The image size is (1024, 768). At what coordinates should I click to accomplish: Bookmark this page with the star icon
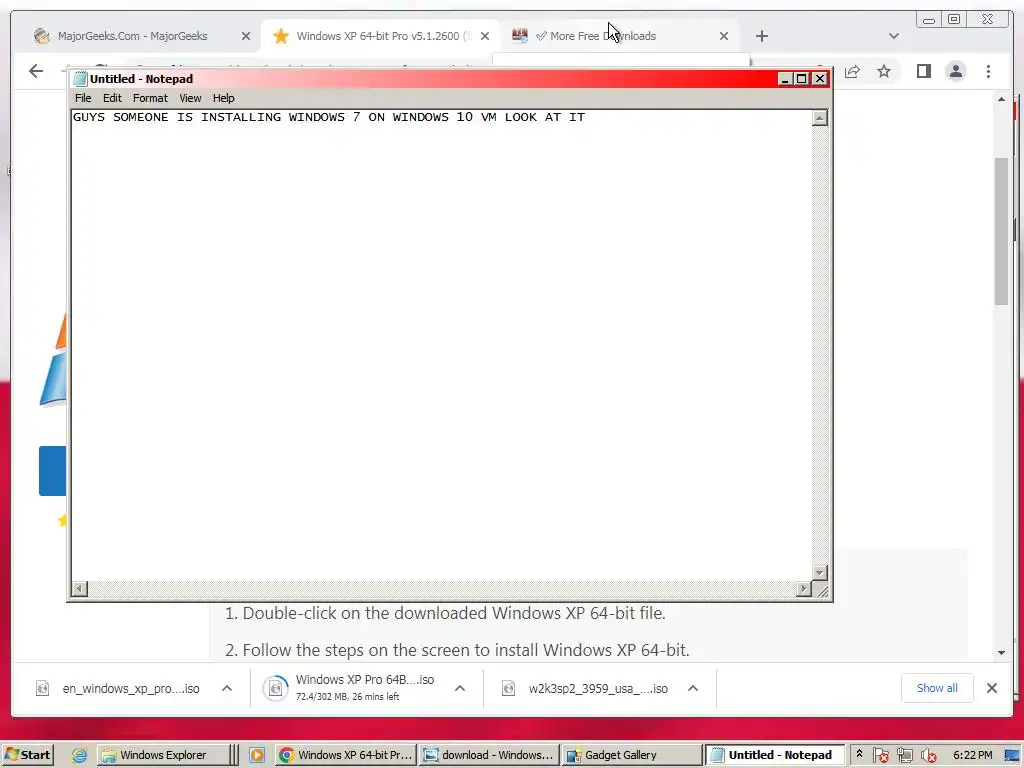coord(884,71)
